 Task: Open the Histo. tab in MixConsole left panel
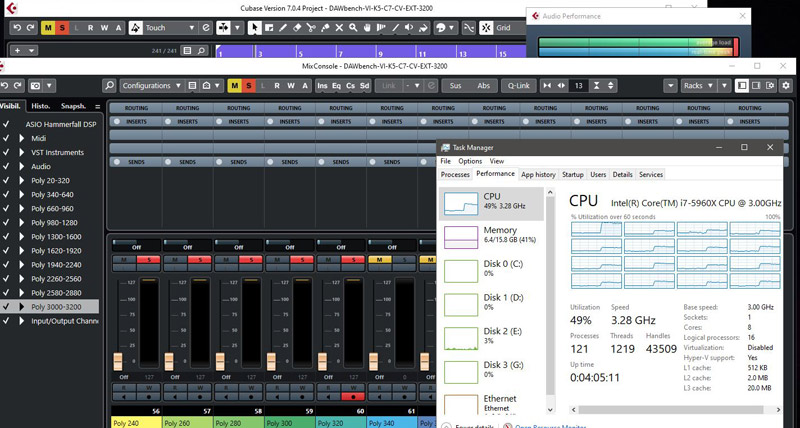pos(41,106)
